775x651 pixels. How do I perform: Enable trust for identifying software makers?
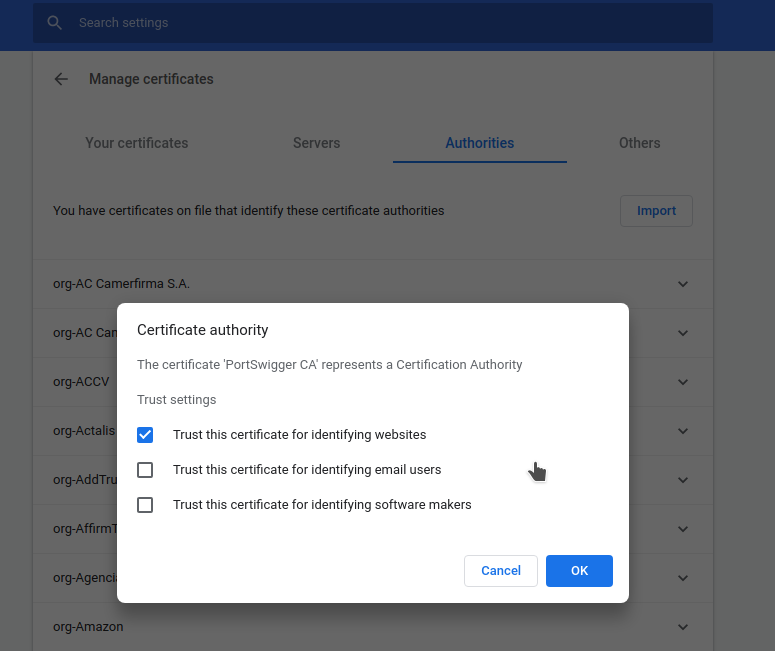click(x=145, y=505)
